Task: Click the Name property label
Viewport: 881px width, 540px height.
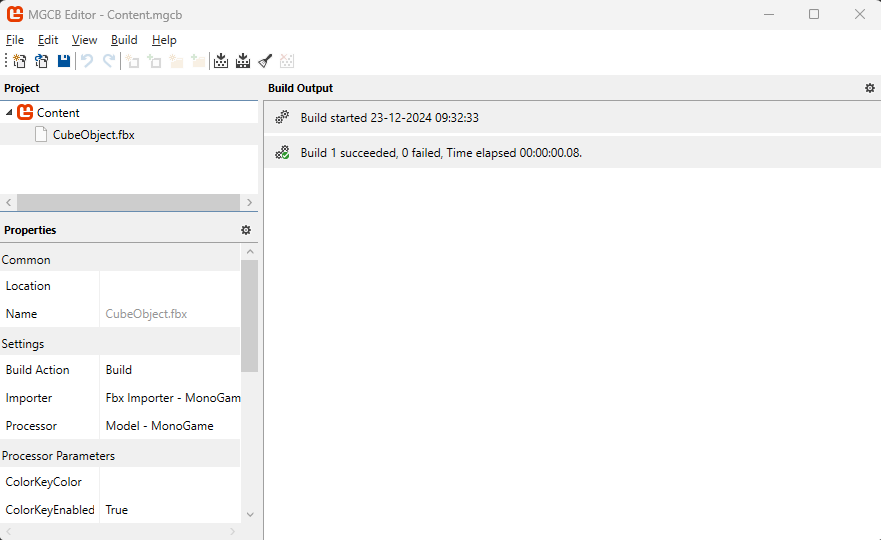Action: click(x=21, y=314)
